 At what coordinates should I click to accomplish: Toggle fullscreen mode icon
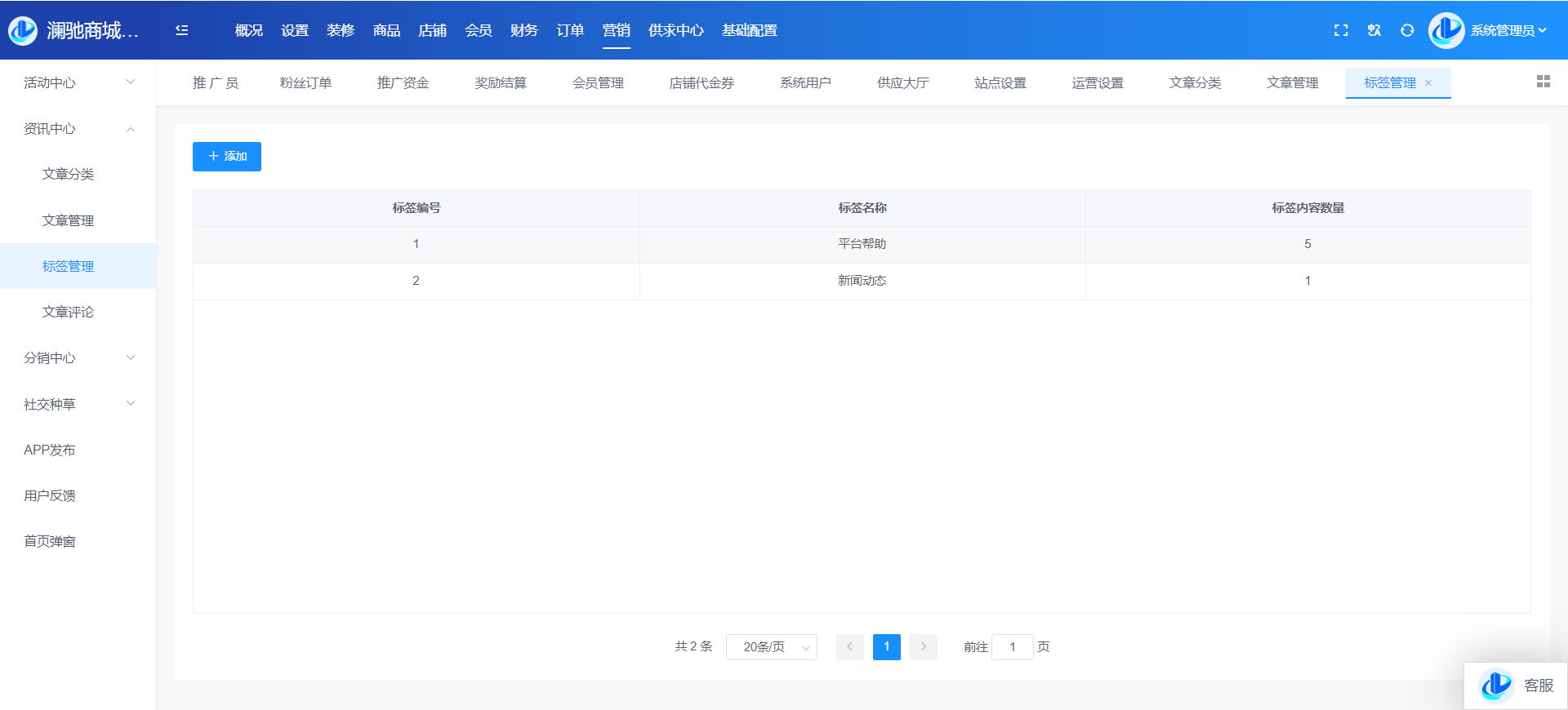[x=1341, y=30]
